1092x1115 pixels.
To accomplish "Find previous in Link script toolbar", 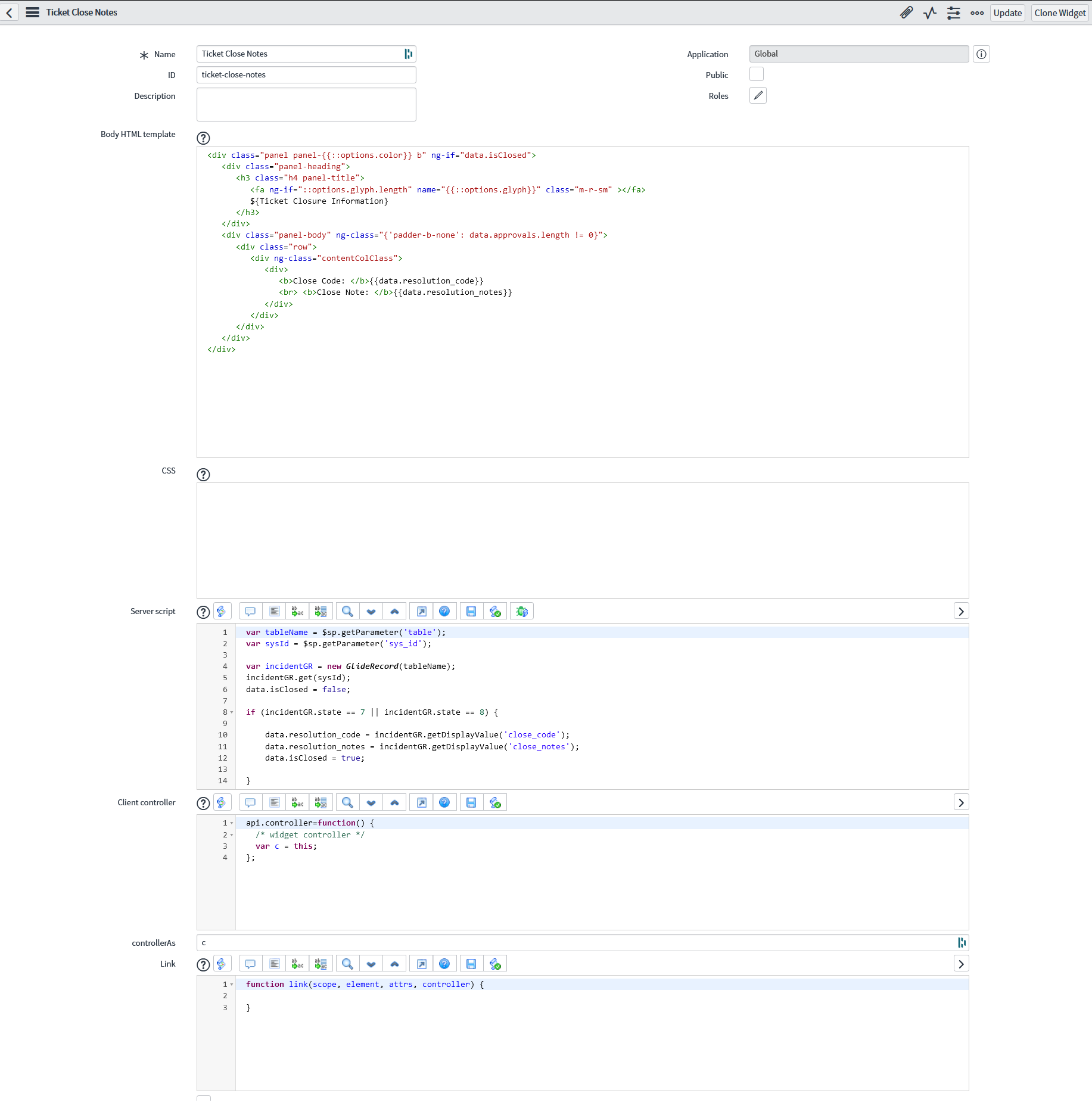I will [x=394, y=964].
